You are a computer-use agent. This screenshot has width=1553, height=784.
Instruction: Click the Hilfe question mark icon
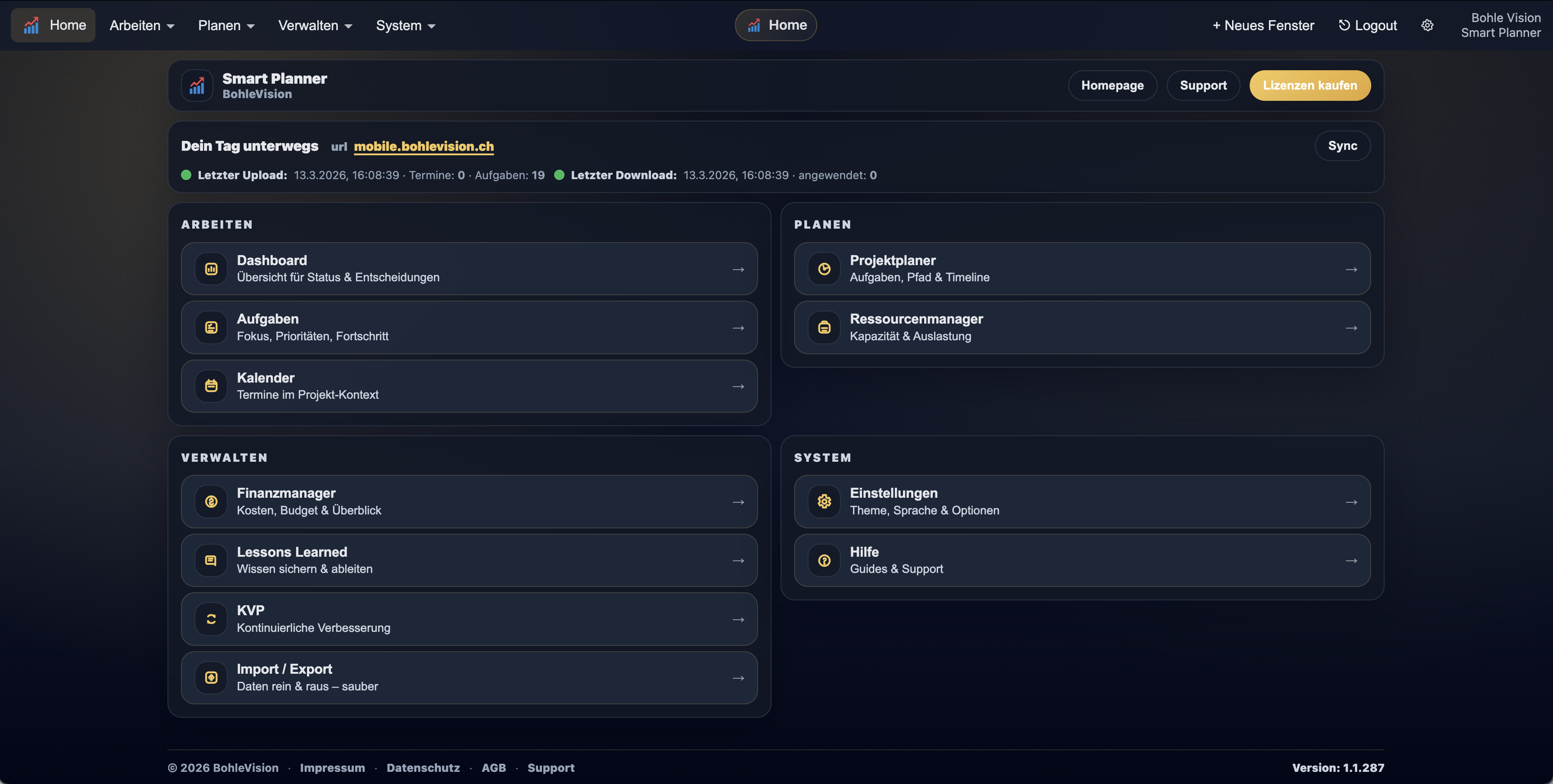pyautogui.click(x=823, y=560)
